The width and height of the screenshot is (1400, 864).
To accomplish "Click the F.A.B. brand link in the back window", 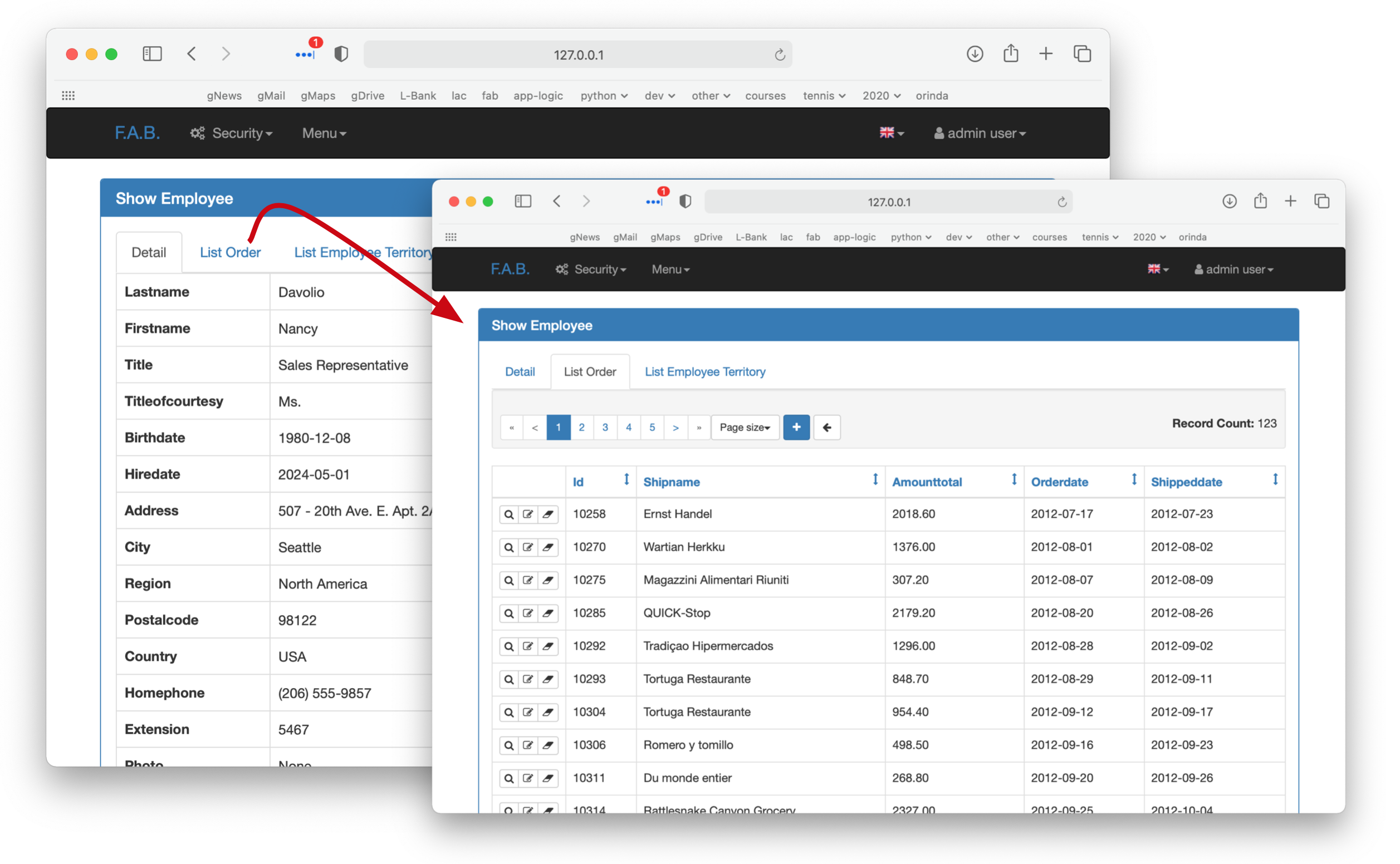I will coord(137,133).
